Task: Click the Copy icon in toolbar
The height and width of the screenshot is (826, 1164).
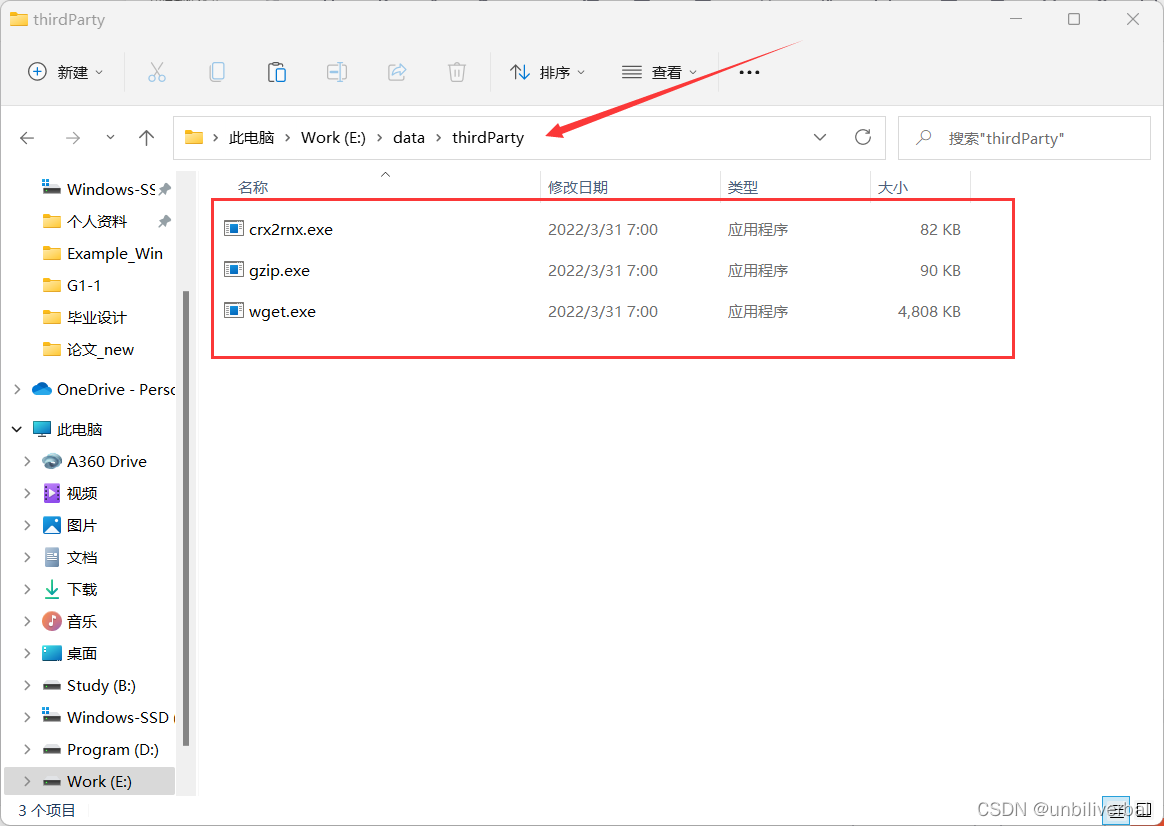Action: [x=217, y=72]
